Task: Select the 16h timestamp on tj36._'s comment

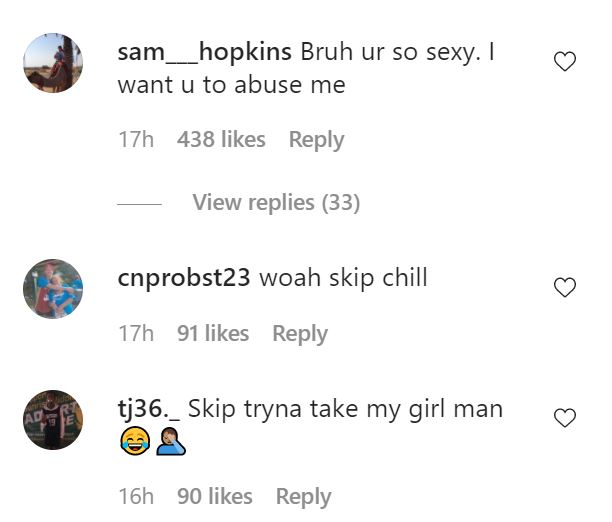Action: point(136,496)
